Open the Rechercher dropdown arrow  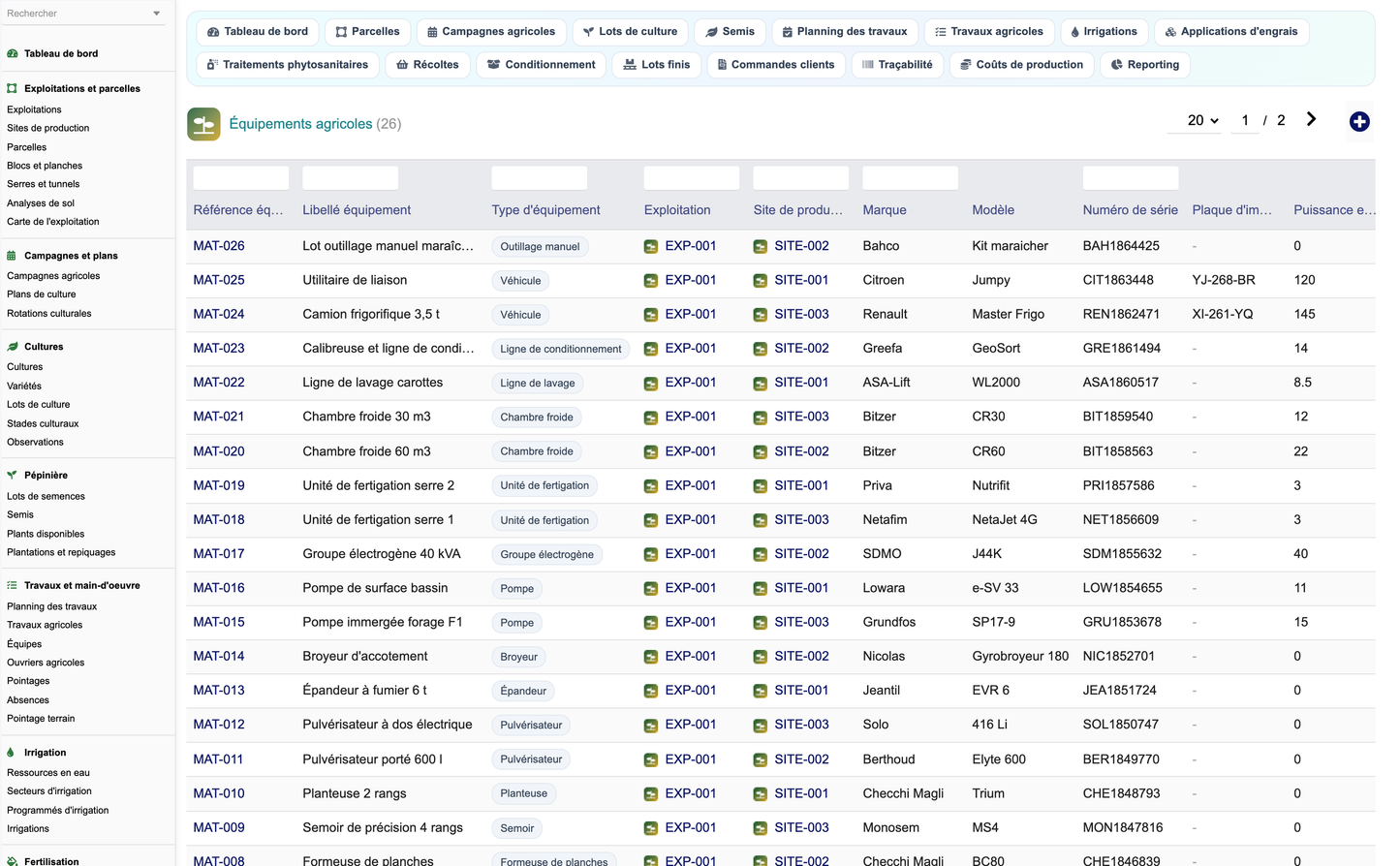coord(157,14)
